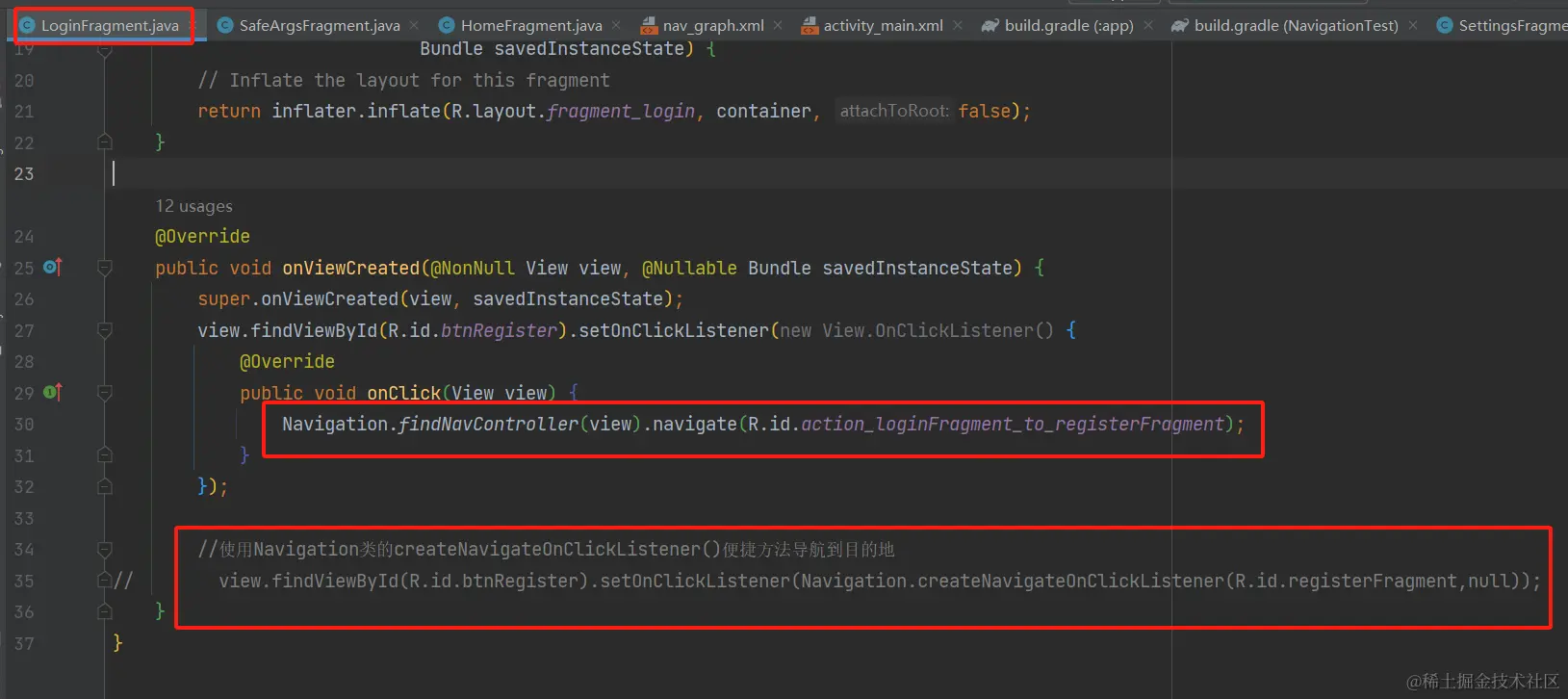Click the "Inflate the layout" comment
This screenshot has height=699, width=1568.
pyautogui.click(x=403, y=81)
